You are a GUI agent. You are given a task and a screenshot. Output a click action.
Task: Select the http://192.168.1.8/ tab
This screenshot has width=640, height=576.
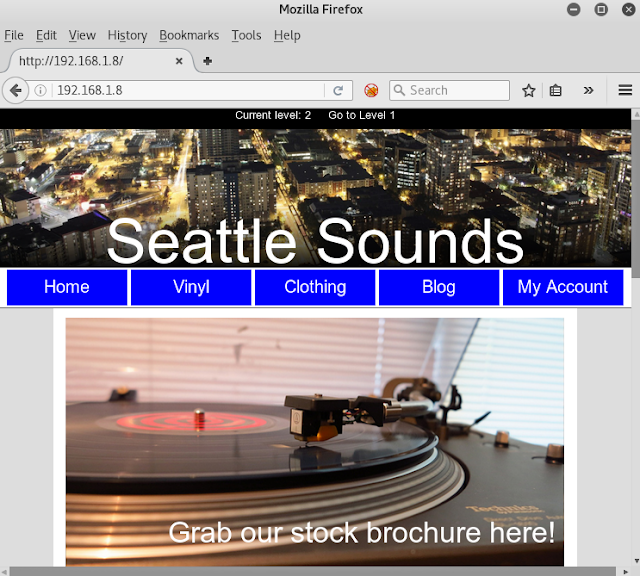coord(100,61)
